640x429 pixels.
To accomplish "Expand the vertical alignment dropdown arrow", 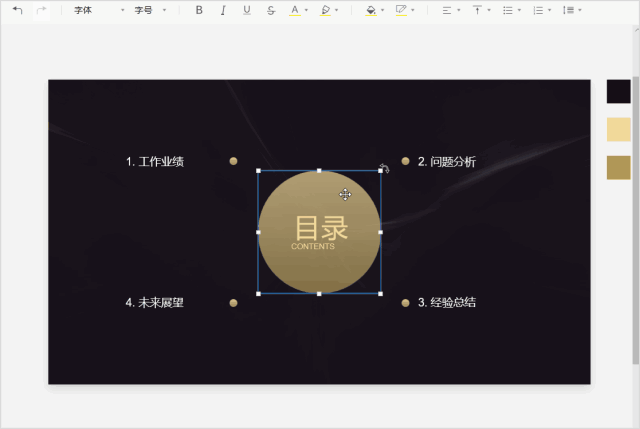I will [489, 10].
